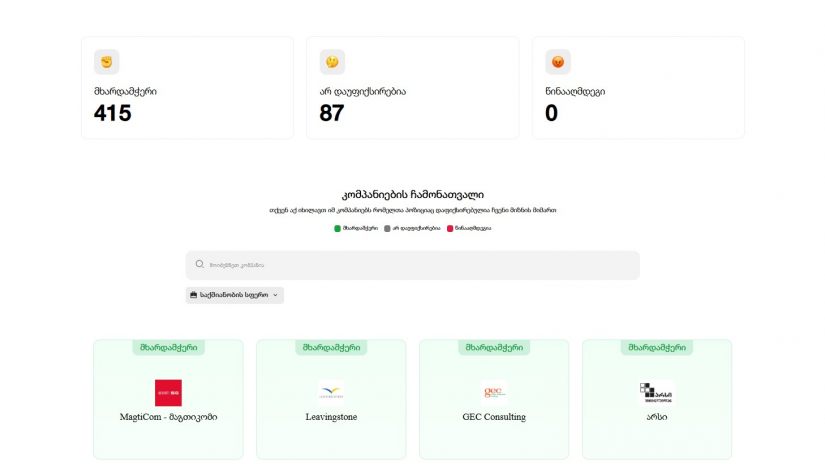
Task: Open the GEC Consulting company name
Action: 494,417
